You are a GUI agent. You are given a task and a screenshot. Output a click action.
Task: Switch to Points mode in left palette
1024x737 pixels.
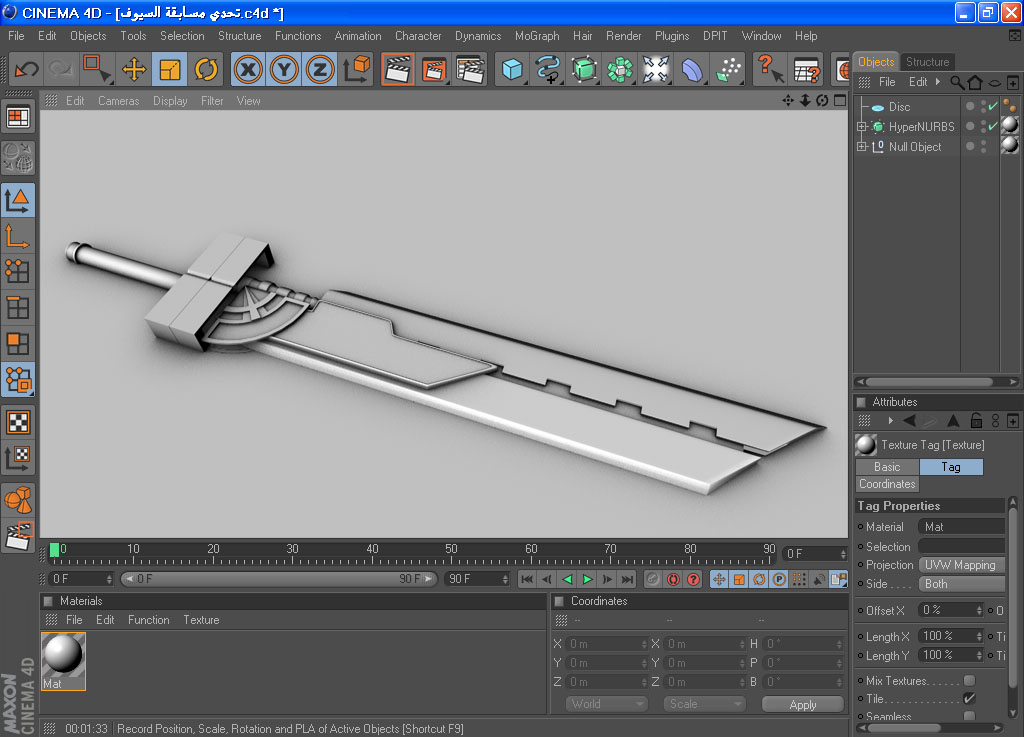[18, 272]
